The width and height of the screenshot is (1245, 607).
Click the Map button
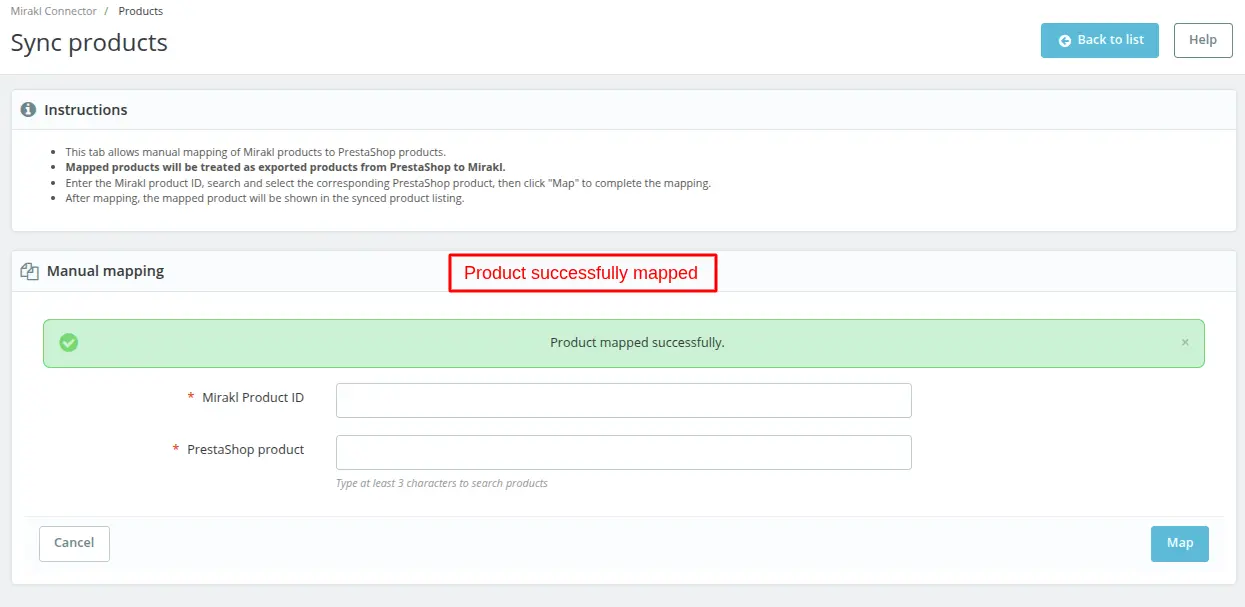1179,543
